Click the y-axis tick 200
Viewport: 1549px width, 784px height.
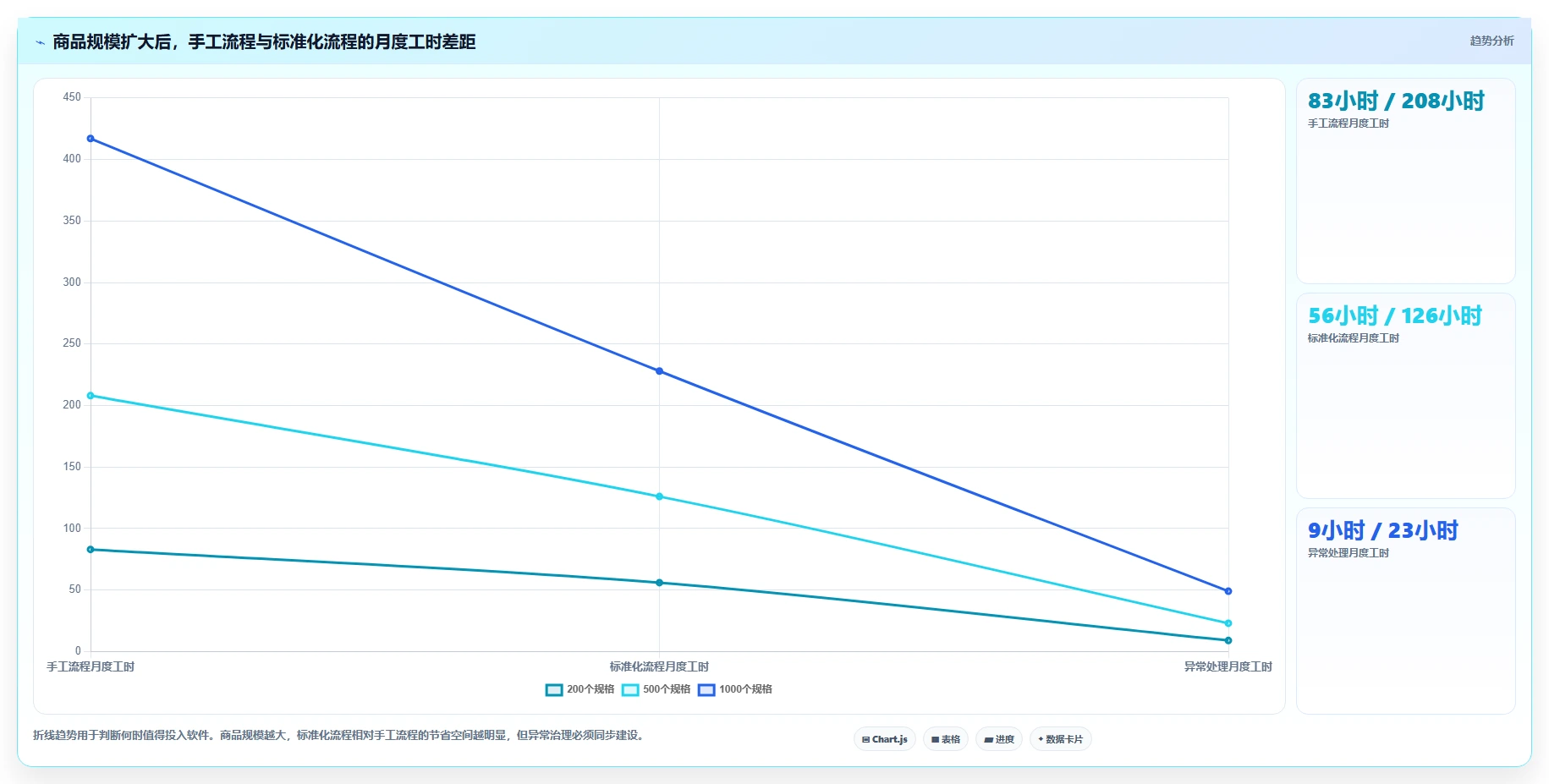click(x=72, y=405)
